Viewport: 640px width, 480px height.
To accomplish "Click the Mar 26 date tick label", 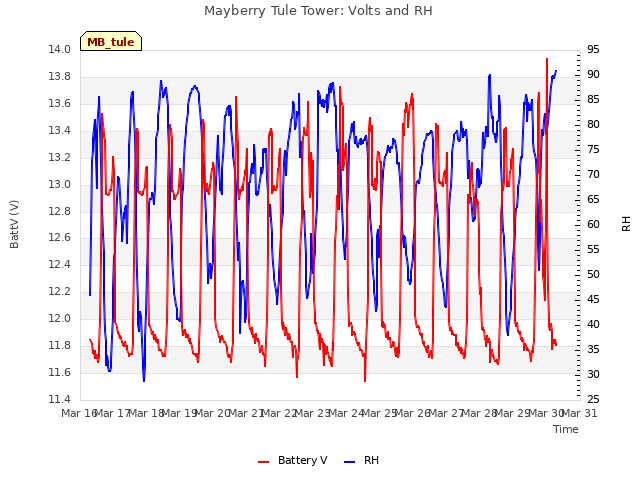I will click(413, 413).
